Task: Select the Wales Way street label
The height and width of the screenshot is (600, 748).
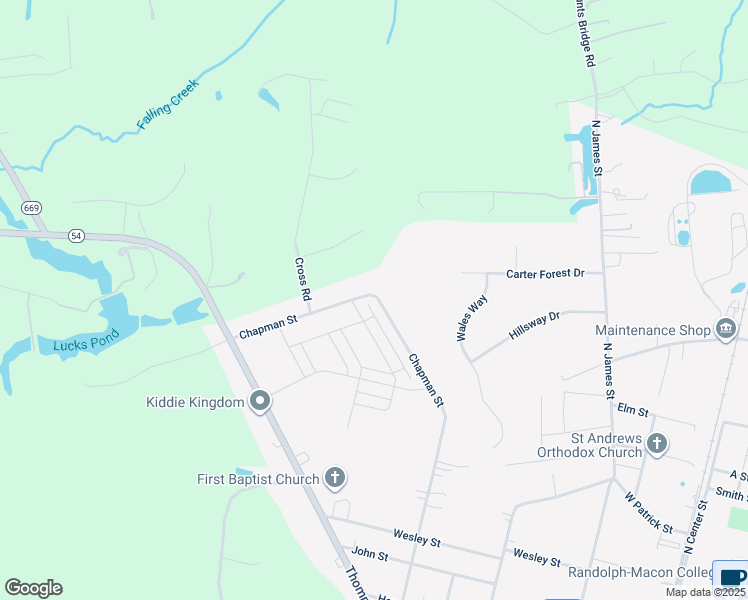Action: point(472,318)
